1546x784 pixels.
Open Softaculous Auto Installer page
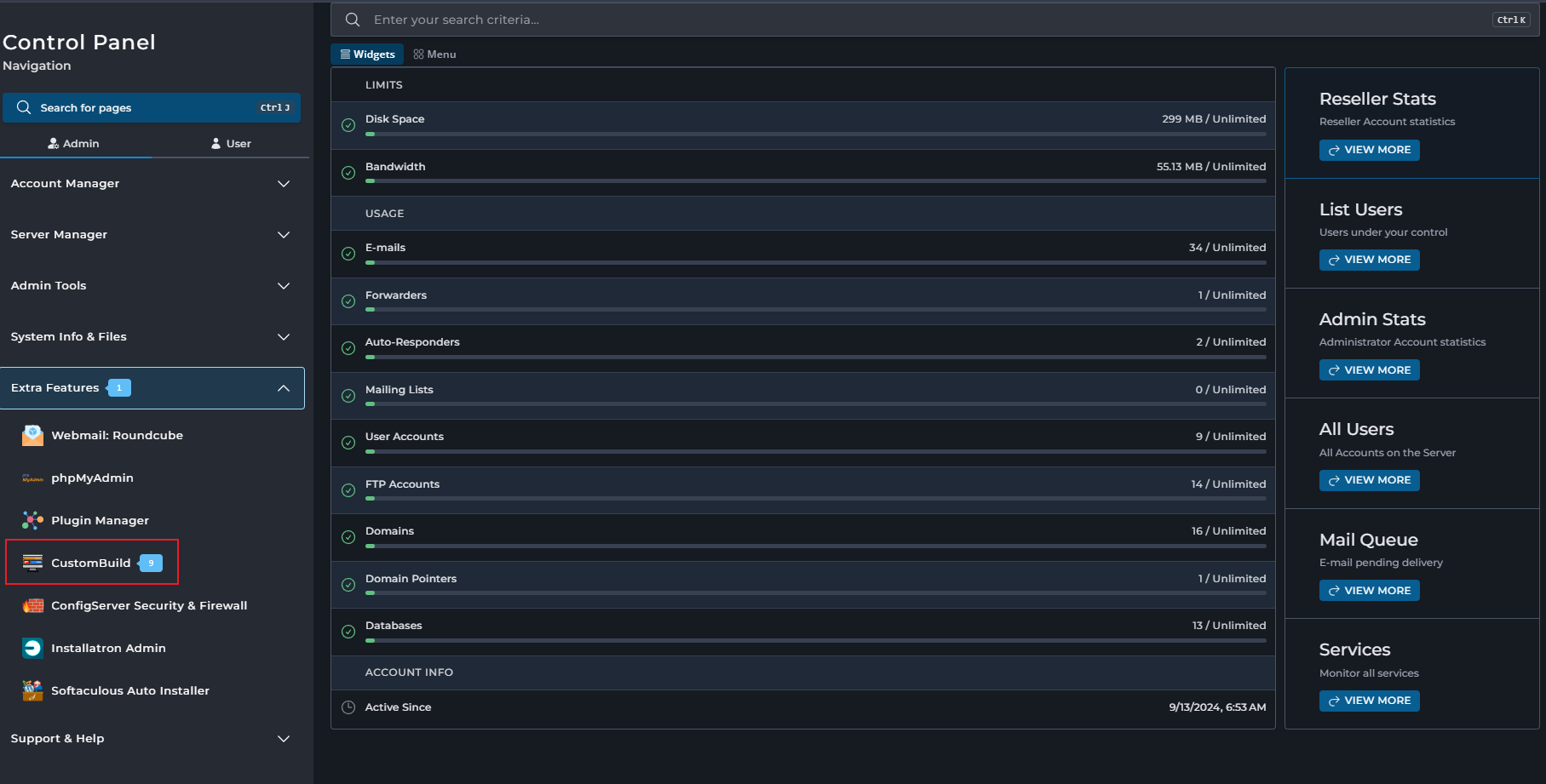(x=130, y=690)
